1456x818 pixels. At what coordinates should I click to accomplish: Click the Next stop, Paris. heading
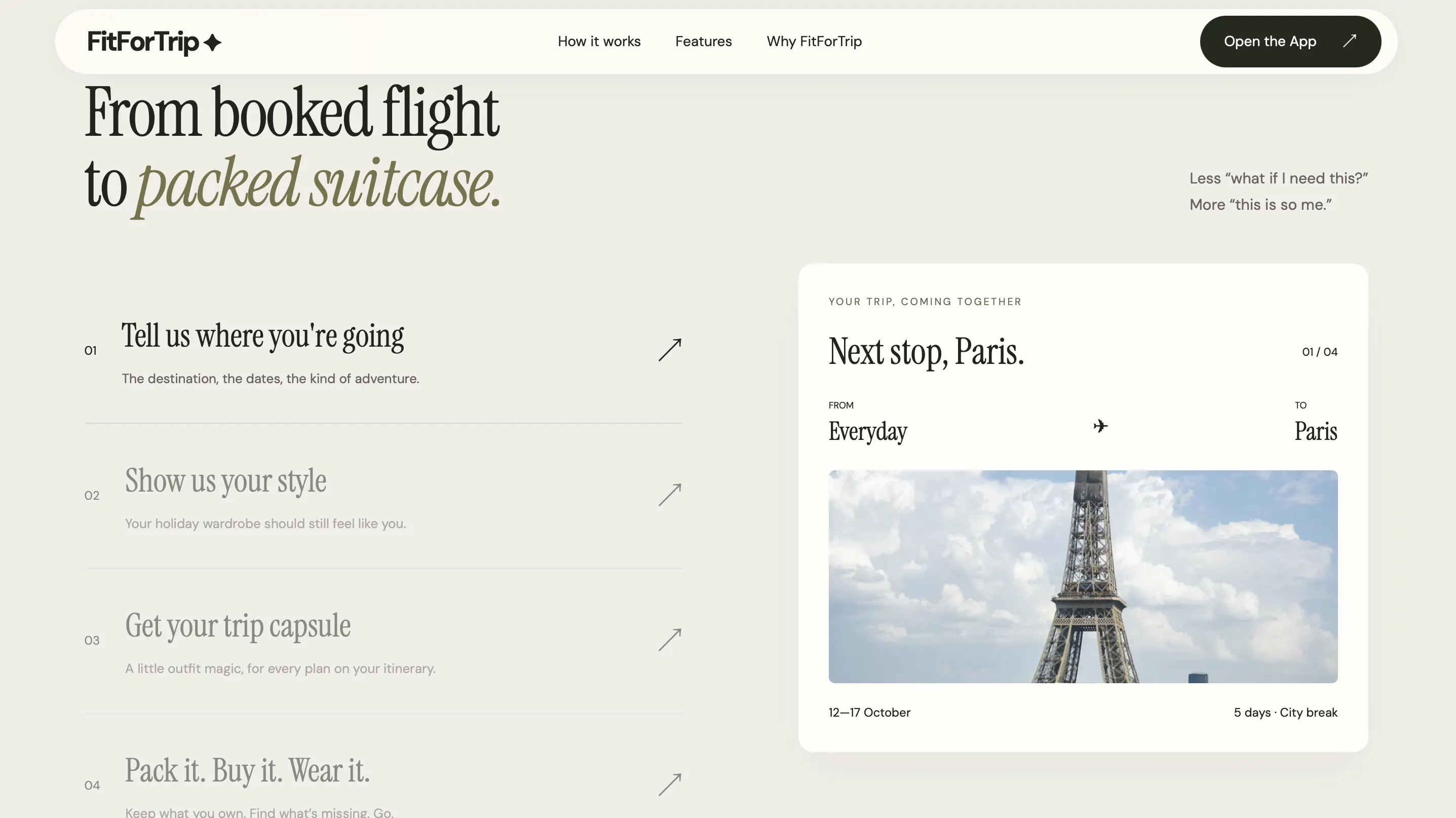[x=926, y=352]
